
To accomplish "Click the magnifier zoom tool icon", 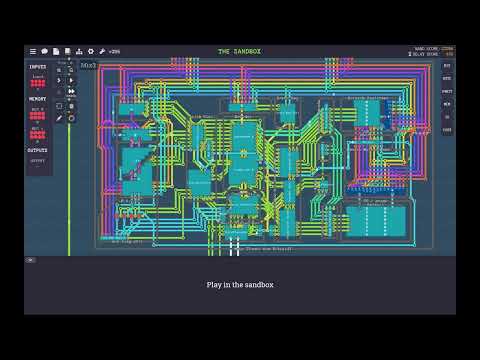I will (x=71, y=70).
